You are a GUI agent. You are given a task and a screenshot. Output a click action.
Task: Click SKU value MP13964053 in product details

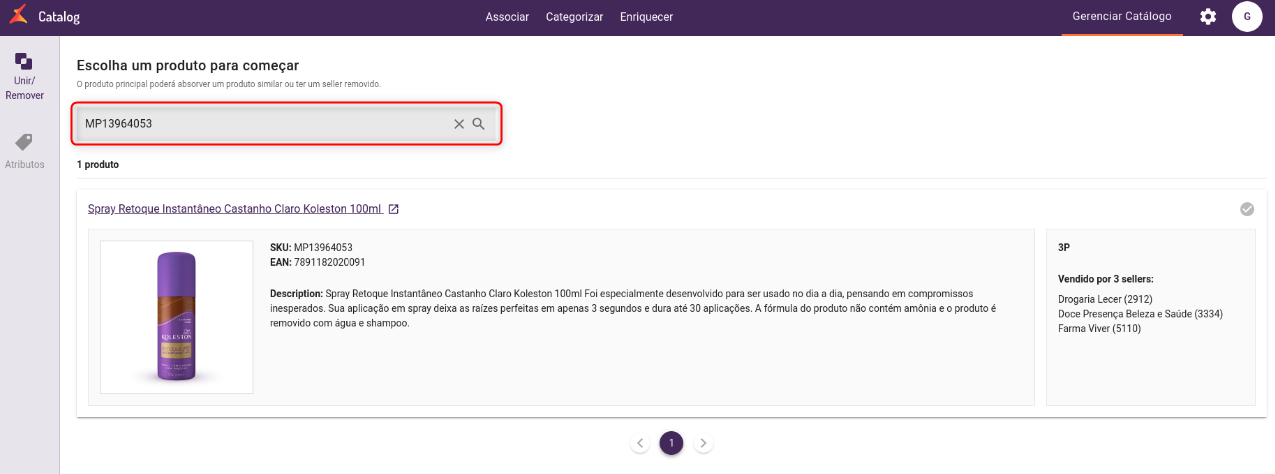point(323,247)
